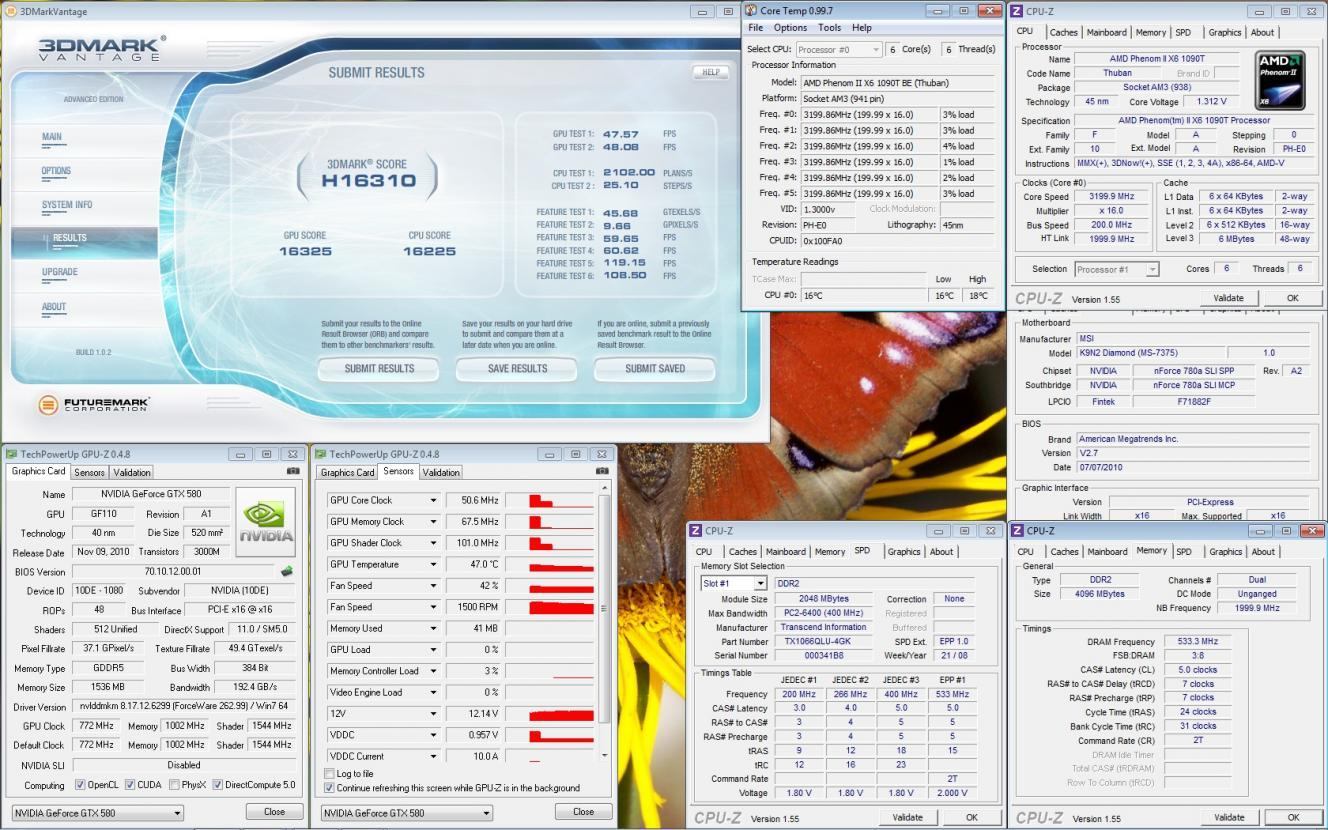
Task: Open the VDDC Current sensor dropdown
Action: [433, 756]
